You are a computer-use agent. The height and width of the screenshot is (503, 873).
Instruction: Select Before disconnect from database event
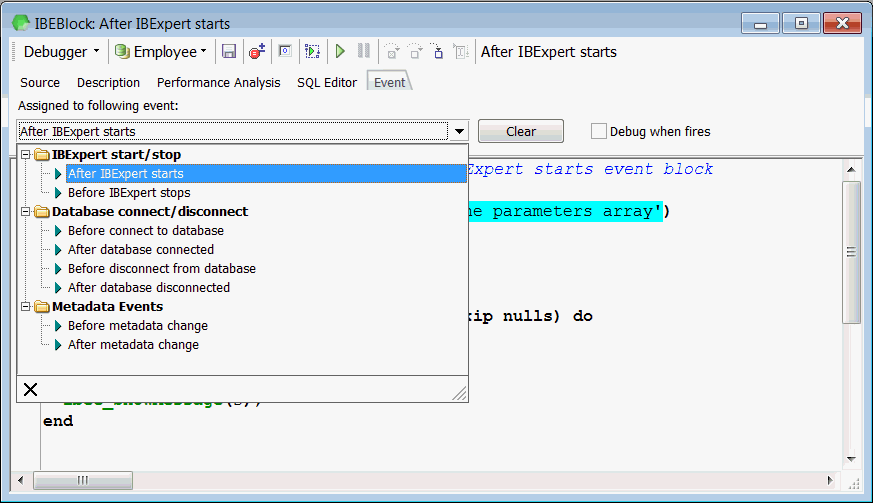click(162, 268)
